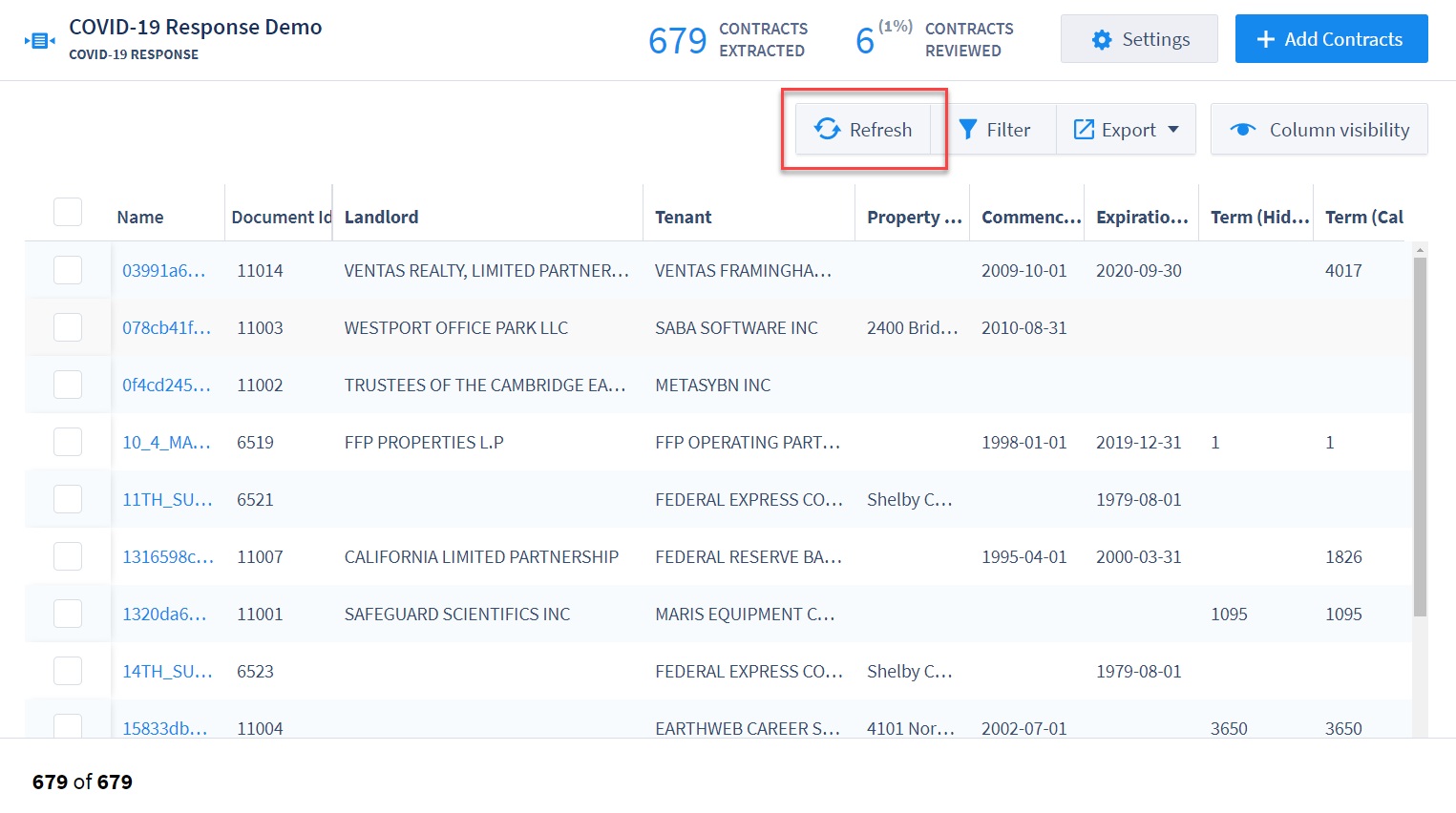Open contract 078cb41f…
1456x813 pixels.
tap(167, 327)
